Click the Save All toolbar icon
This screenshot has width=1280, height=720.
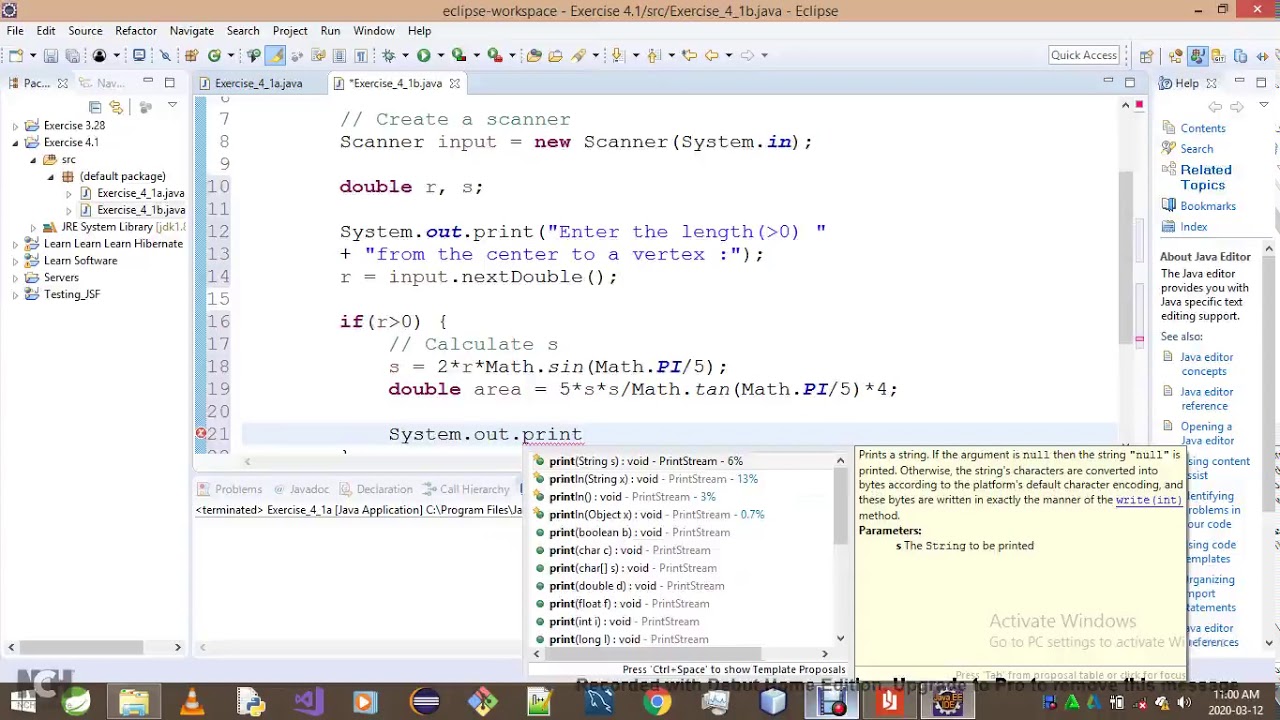point(72,55)
